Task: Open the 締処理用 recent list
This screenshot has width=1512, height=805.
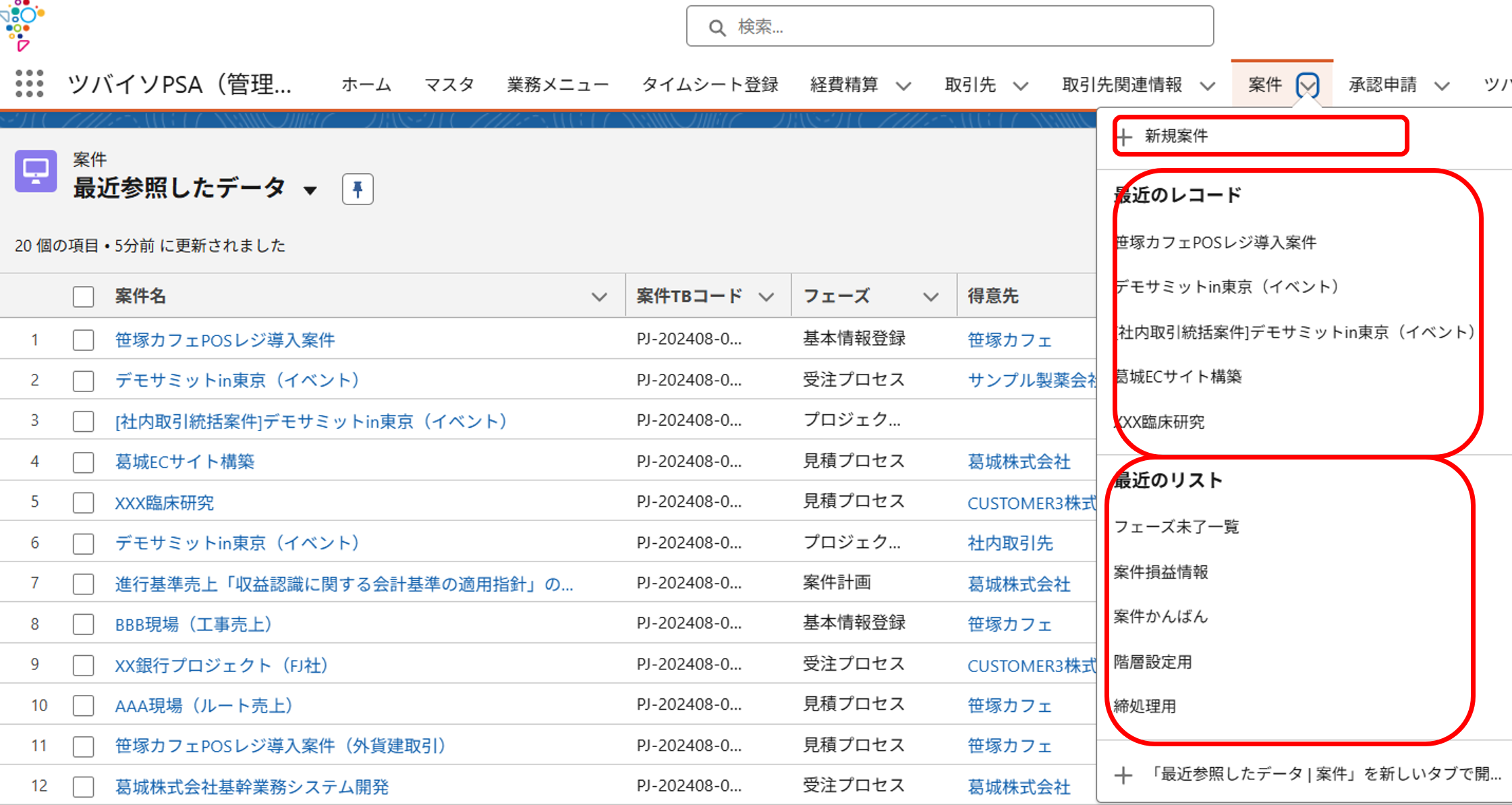Action: pos(1145,706)
